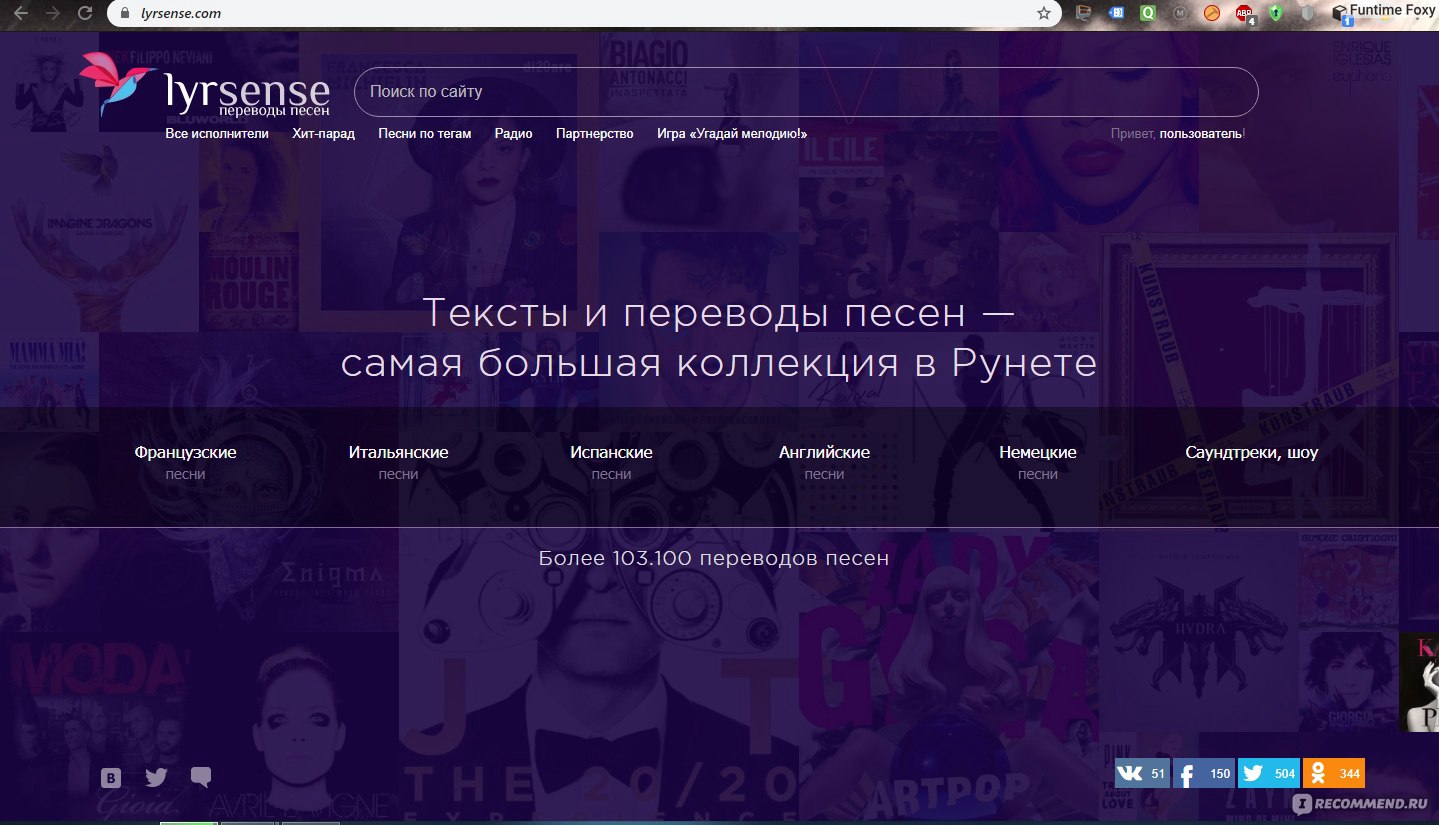Screen dimensions: 1439x825
Task: Click the Поиск по сайту search field
Action: click(806, 92)
